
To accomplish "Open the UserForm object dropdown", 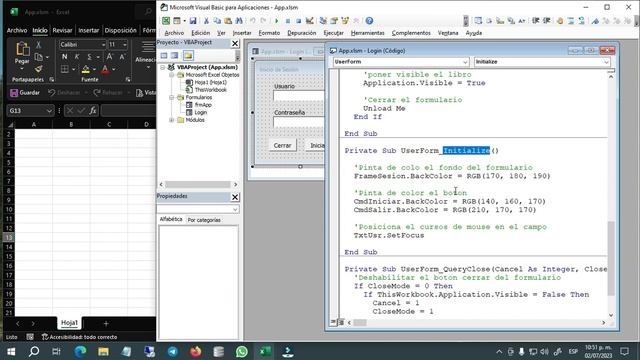I will point(465,62).
